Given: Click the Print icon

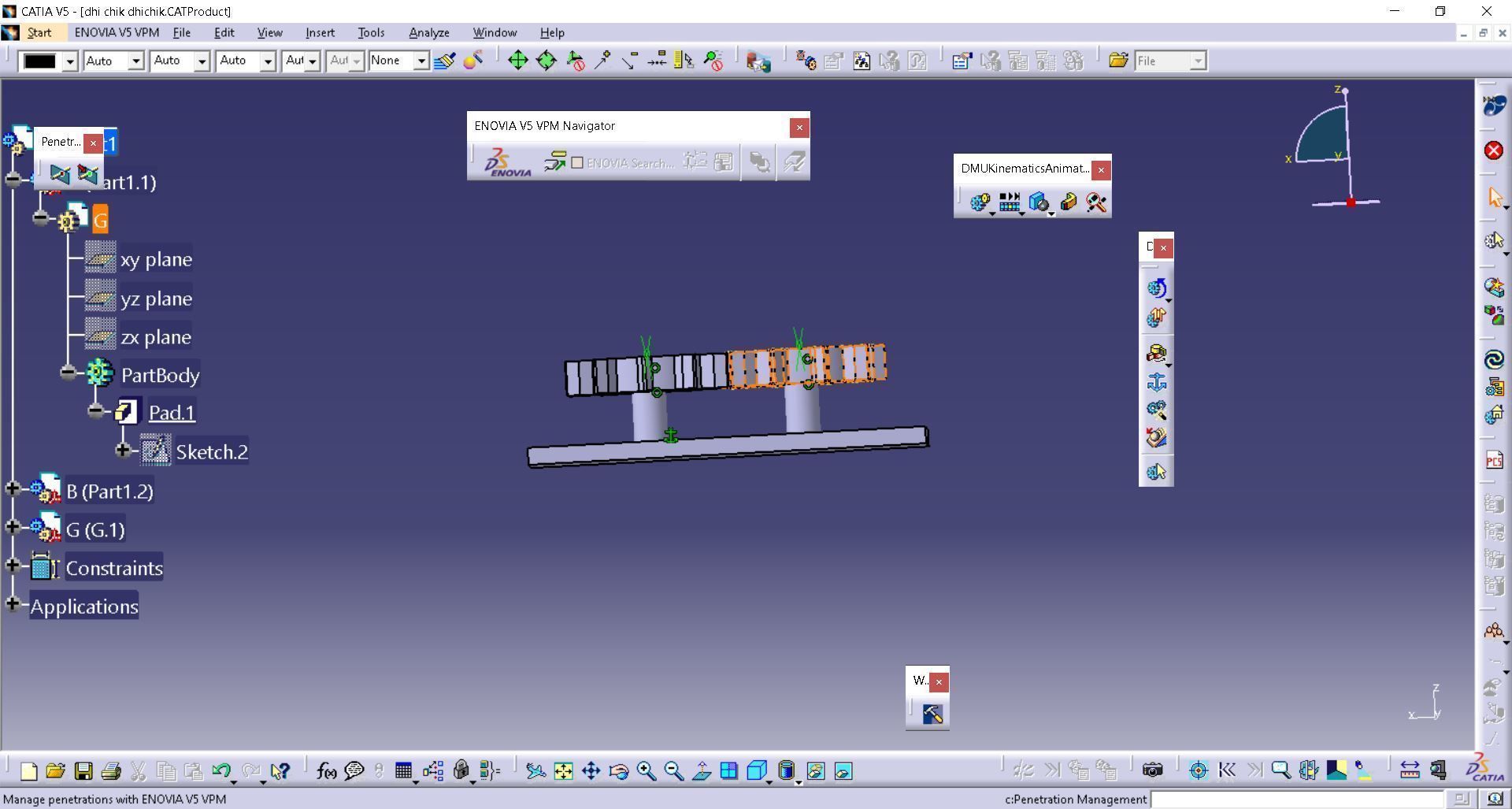Looking at the screenshot, I should click(111, 771).
